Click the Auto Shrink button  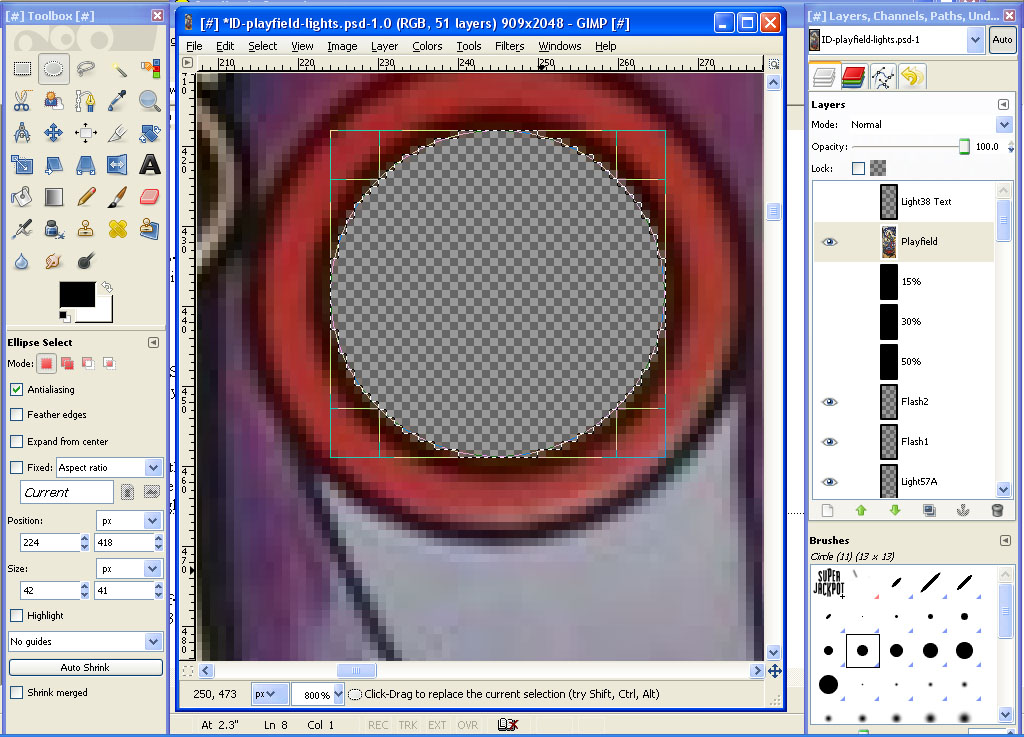[85, 668]
